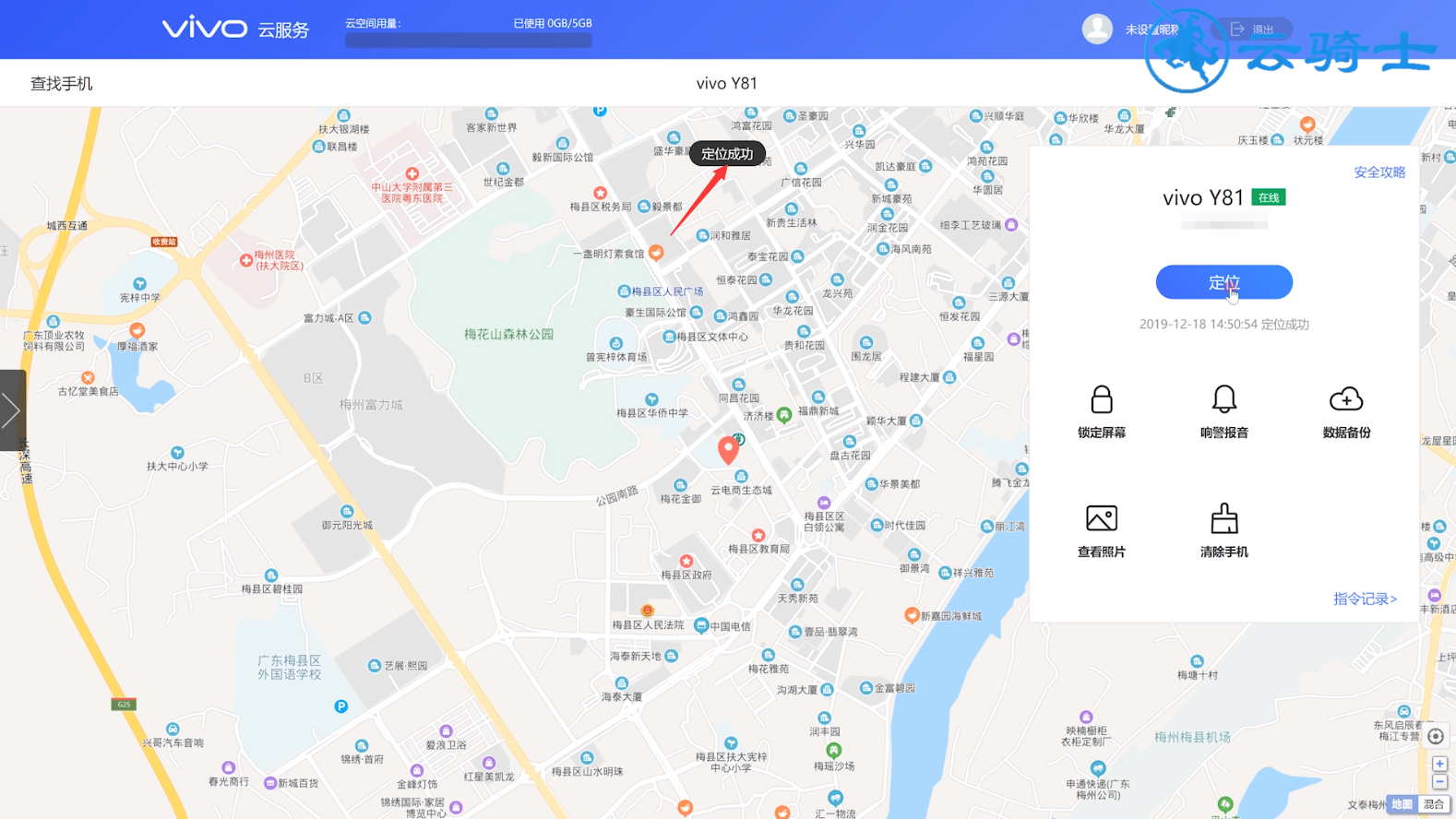This screenshot has height=819, width=1456.
Task: Zoom out with the map minus button
Action: pos(1439,781)
